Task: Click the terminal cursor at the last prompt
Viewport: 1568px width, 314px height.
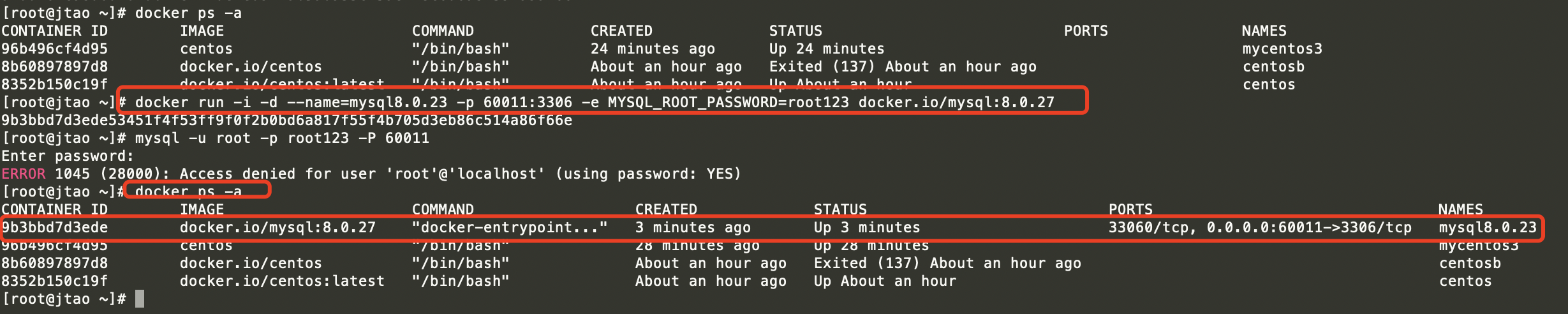Action: pyautogui.click(x=140, y=299)
